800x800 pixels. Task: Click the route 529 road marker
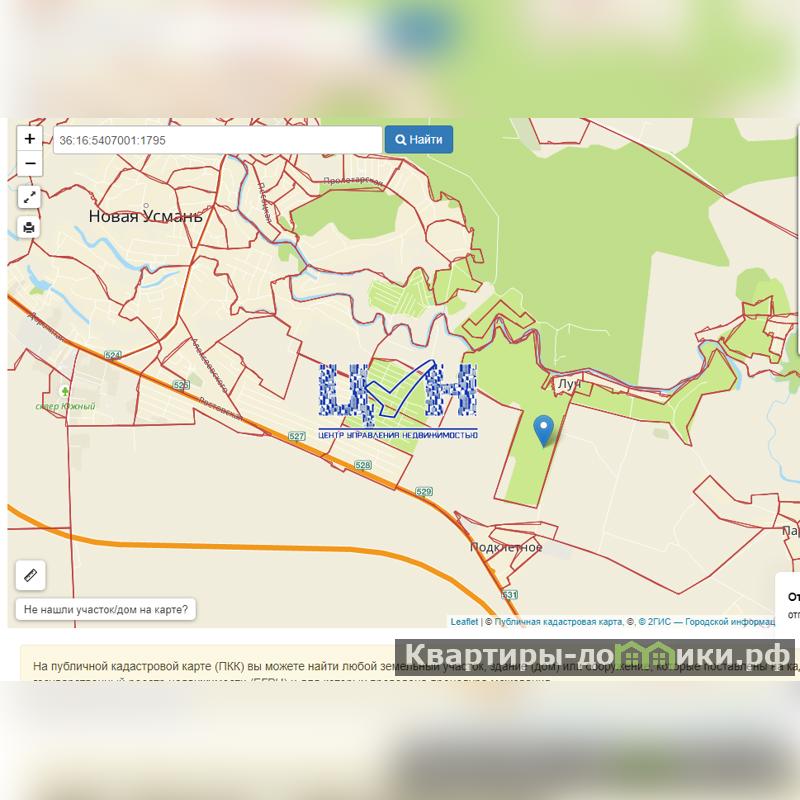[x=424, y=492]
